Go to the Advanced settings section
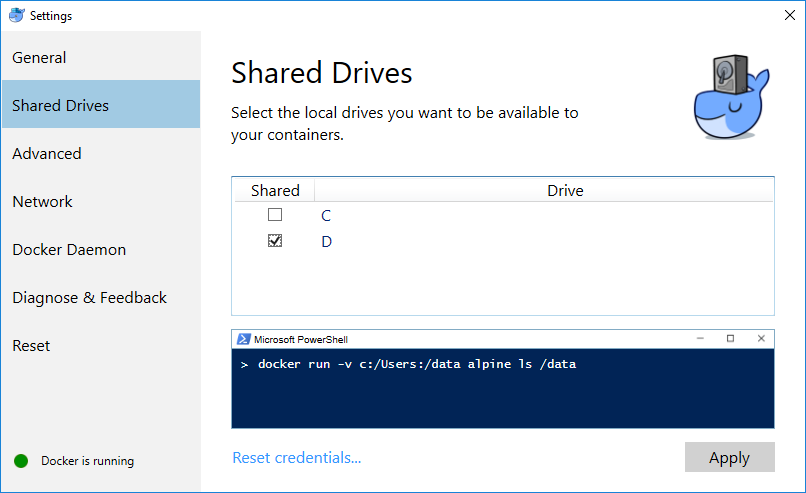The height and width of the screenshot is (493, 806). 101,153
